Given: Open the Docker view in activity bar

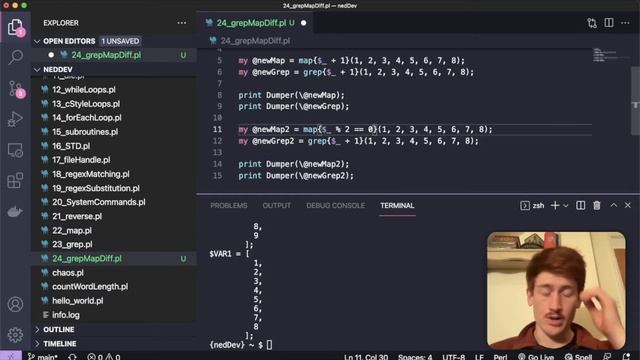Looking at the screenshot, I should point(16,211).
